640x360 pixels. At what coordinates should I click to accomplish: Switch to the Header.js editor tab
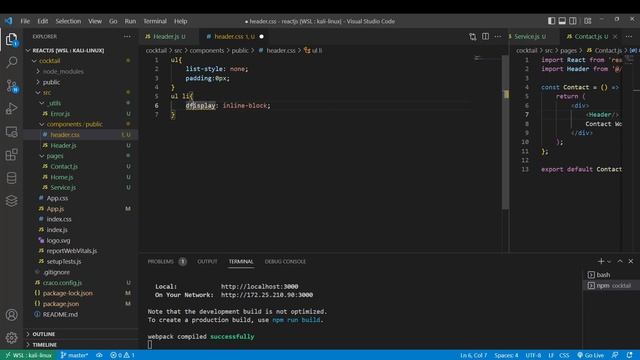point(165,36)
